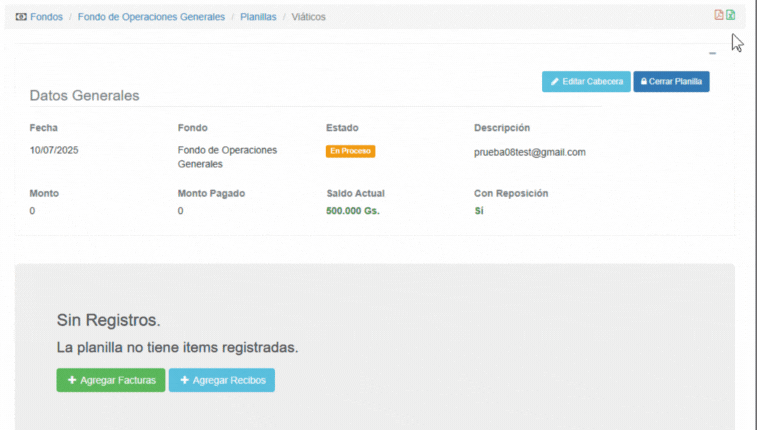Click the Monto Pagado label
The width and height of the screenshot is (757, 430).
211,194
